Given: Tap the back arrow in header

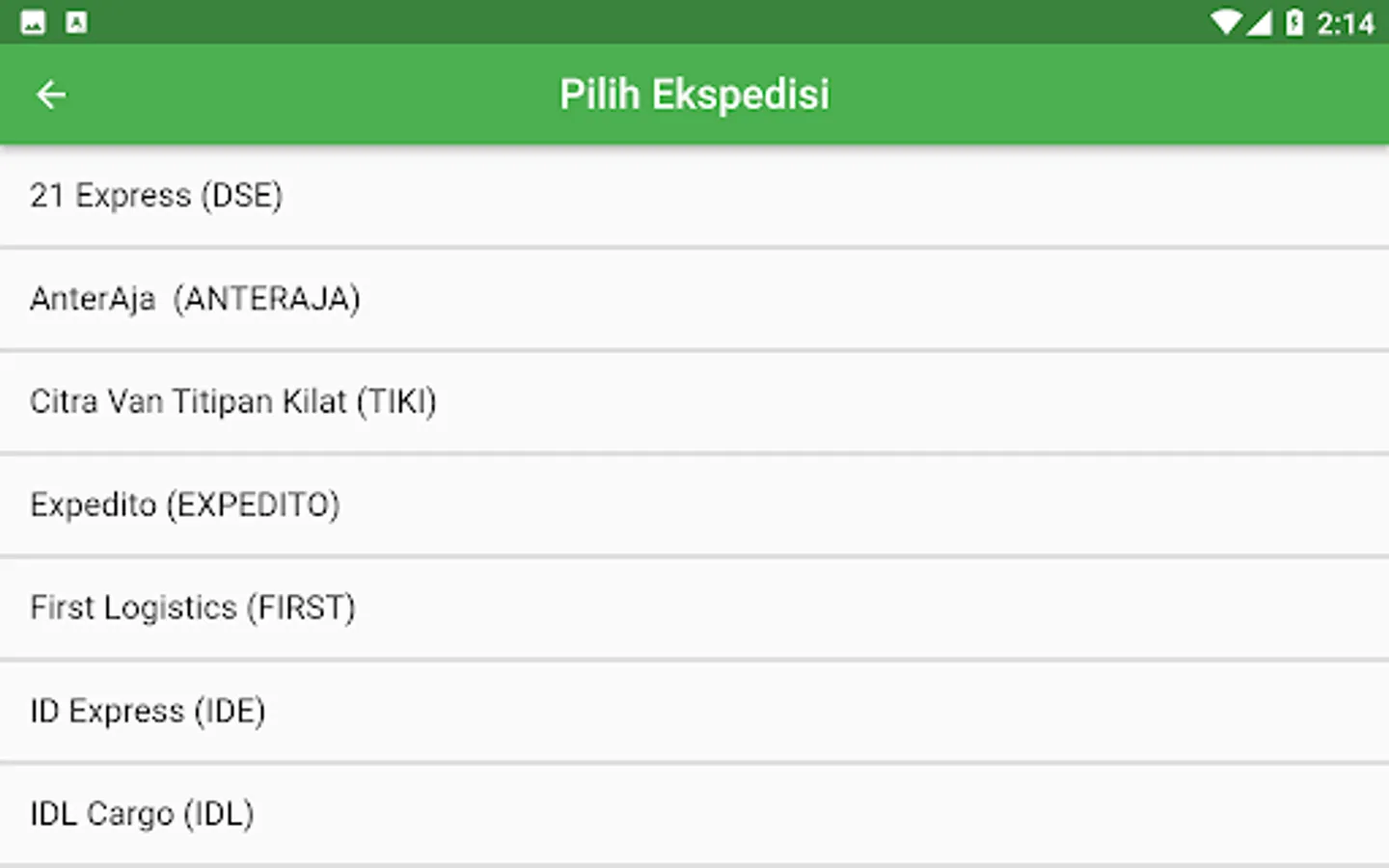Looking at the screenshot, I should (51, 95).
